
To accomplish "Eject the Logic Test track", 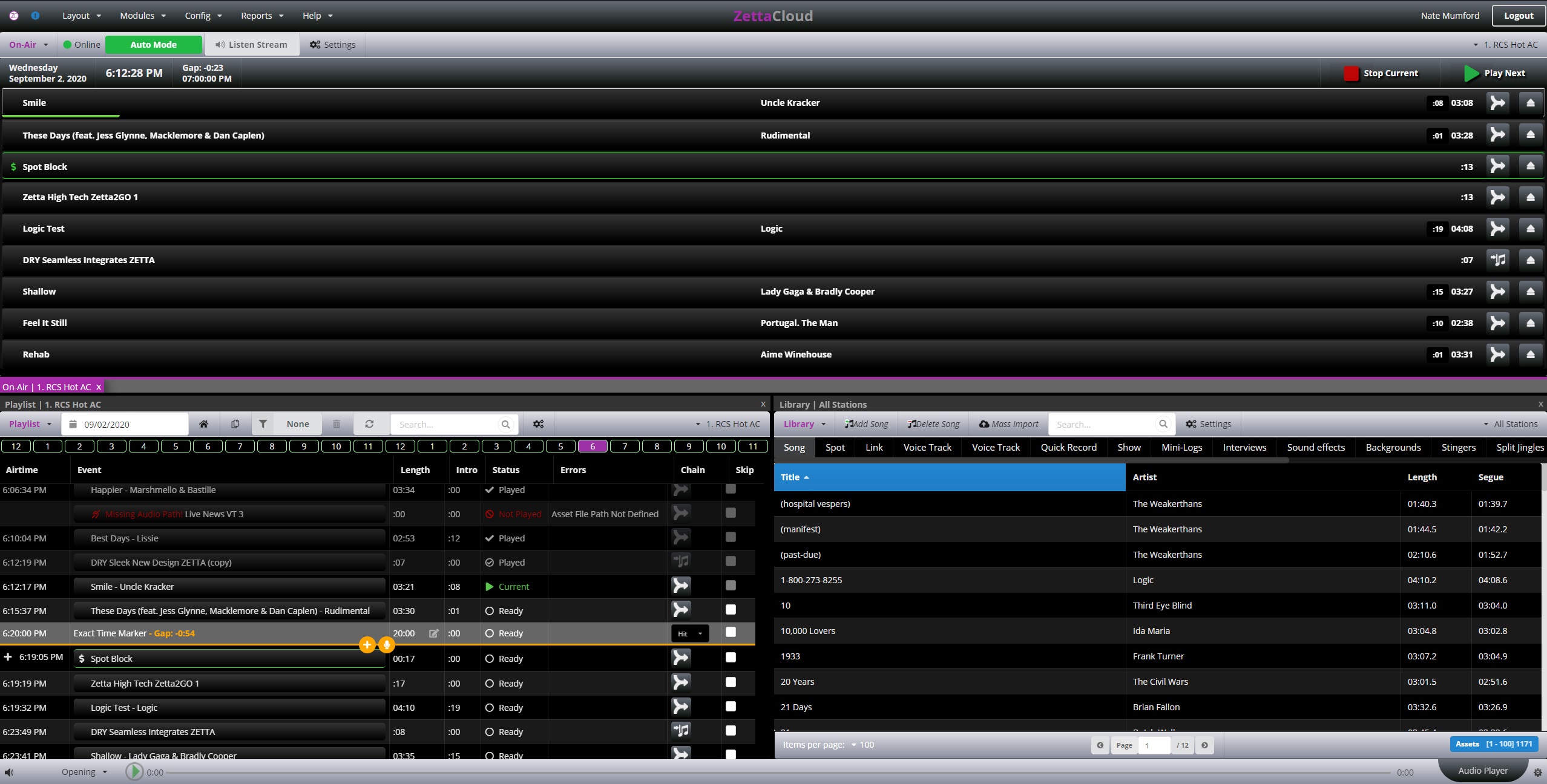I will [x=1530, y=229].
